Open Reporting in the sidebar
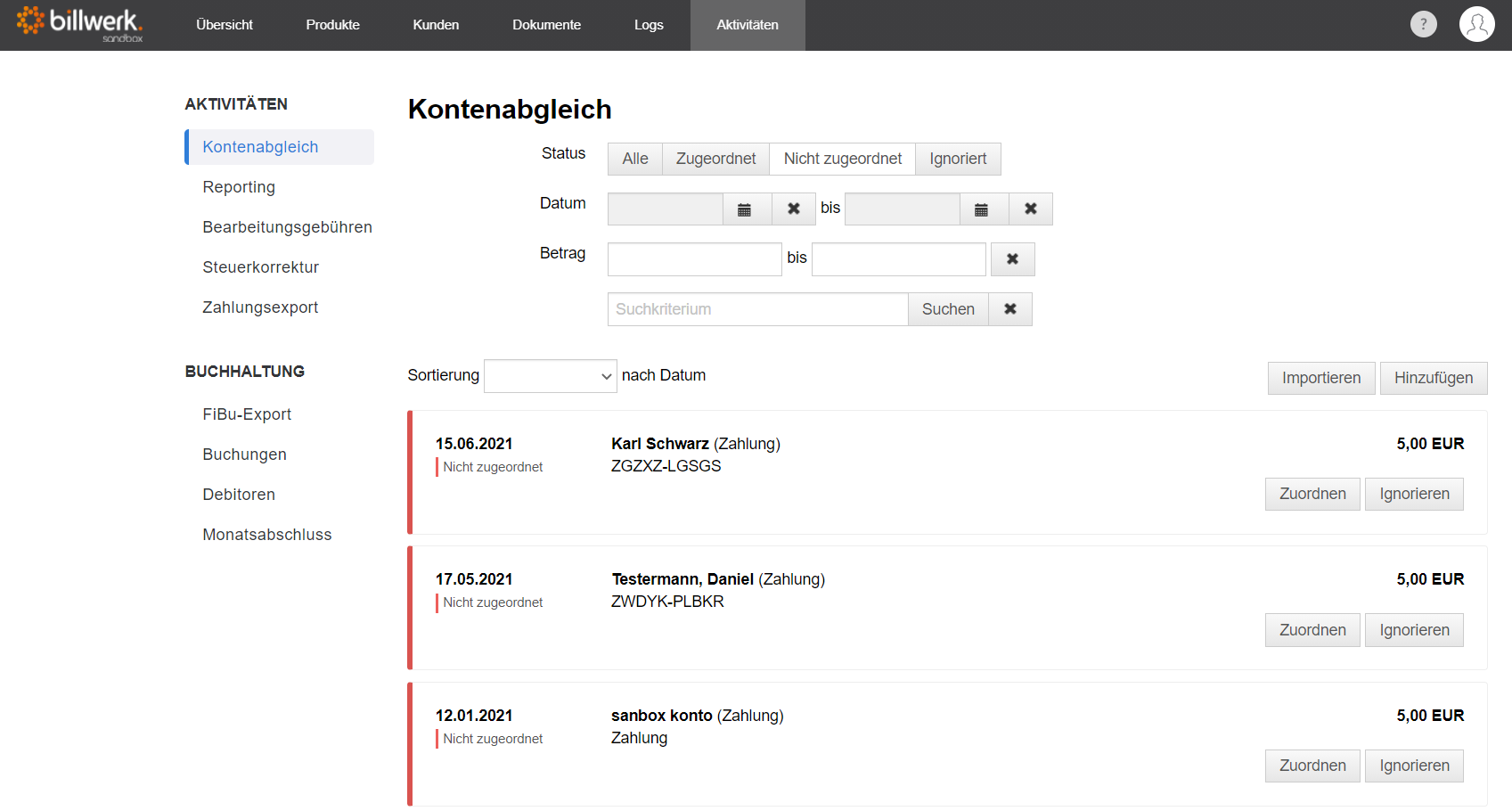 239,187
